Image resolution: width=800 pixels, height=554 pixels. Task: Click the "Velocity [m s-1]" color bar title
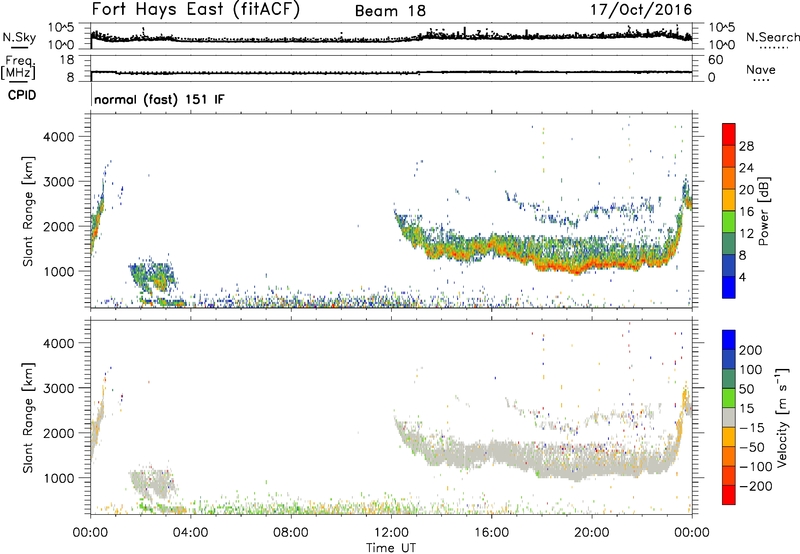(782, 418)
